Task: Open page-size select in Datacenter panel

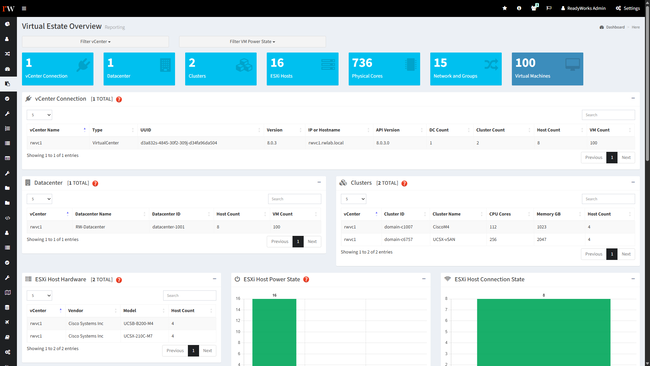Action: pos(39,199)
